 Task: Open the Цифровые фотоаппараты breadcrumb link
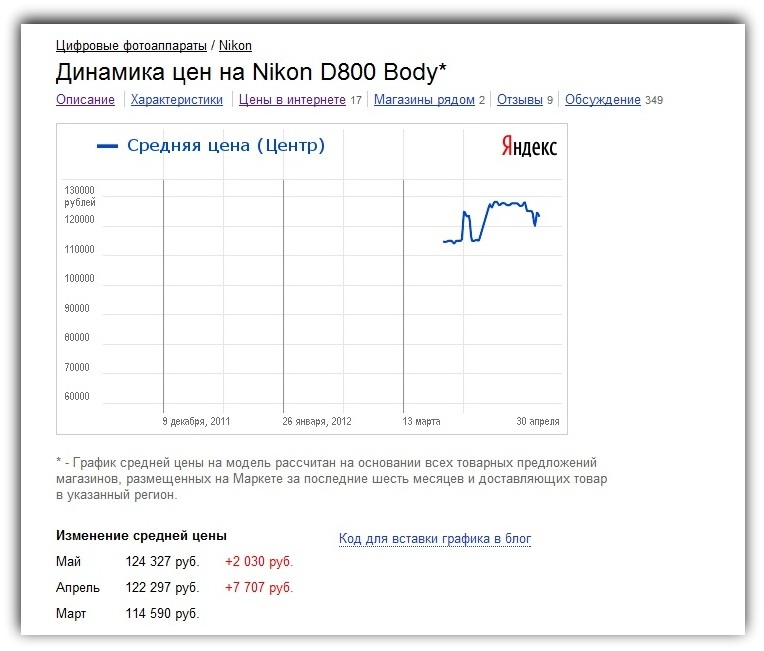(131, 45)
